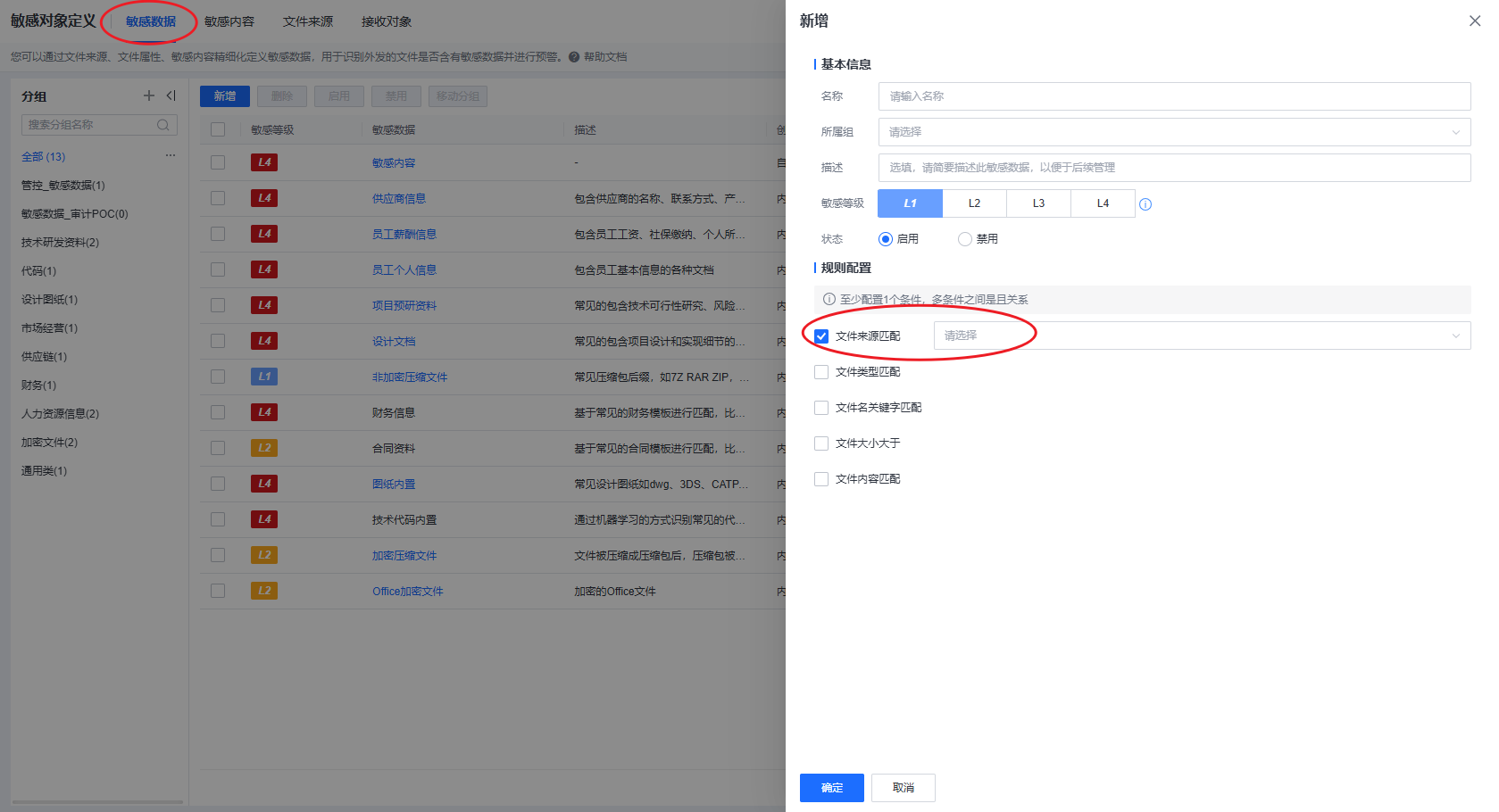The image size is (1499, 812).
Task: Expand the 文件来源匹配 selection dropdown
Action: (1201, 336)
